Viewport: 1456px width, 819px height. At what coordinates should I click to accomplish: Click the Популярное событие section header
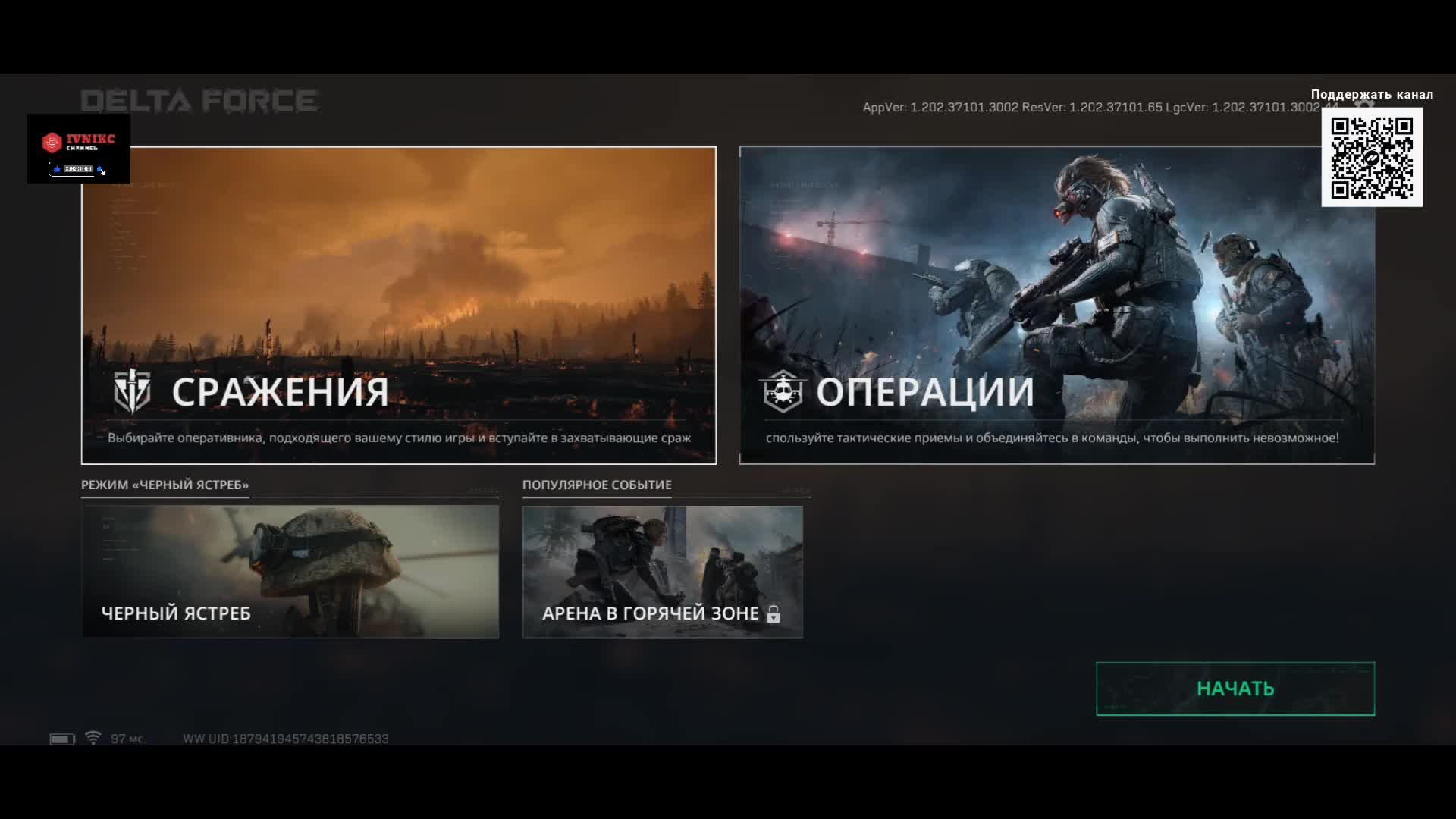597,485
